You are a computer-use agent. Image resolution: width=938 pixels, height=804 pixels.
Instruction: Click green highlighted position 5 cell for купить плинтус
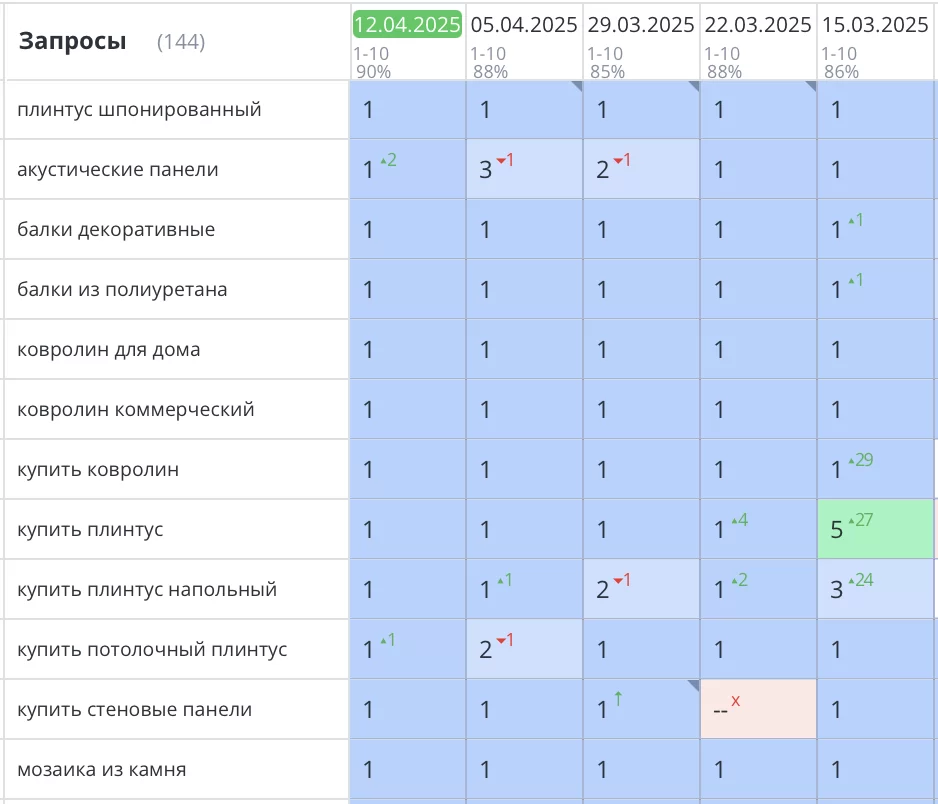875,529
